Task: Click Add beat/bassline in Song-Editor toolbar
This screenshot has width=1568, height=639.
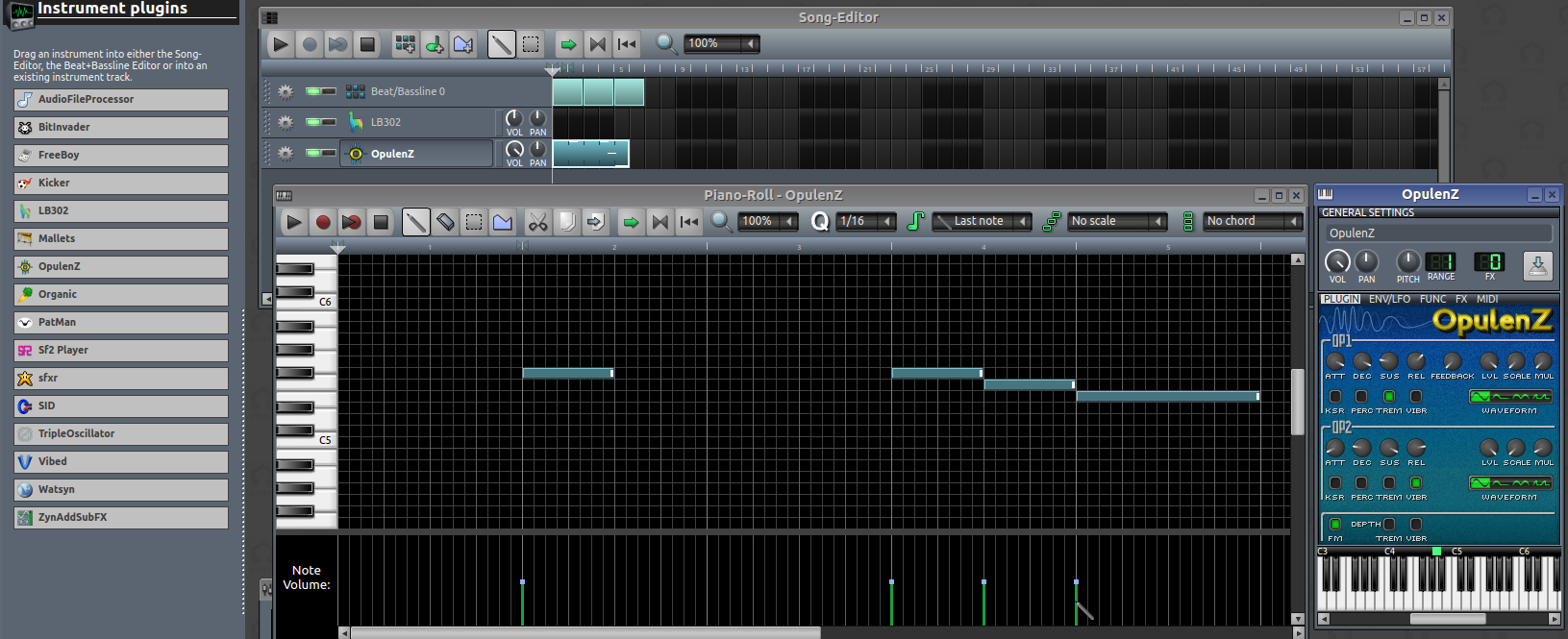Action: [x=405, y=44]
